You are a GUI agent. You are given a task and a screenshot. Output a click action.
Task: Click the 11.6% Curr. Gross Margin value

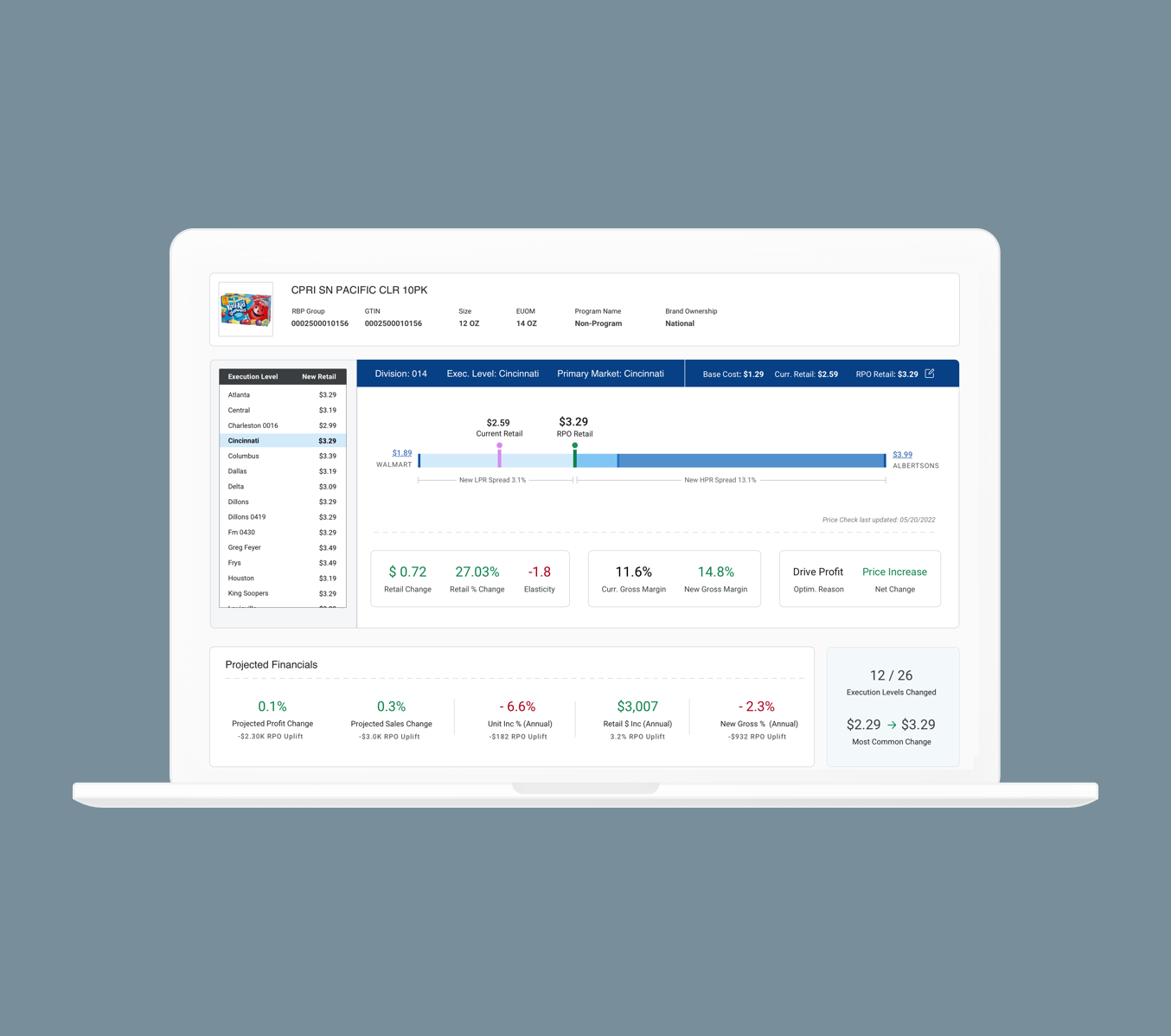pos(634,572)
